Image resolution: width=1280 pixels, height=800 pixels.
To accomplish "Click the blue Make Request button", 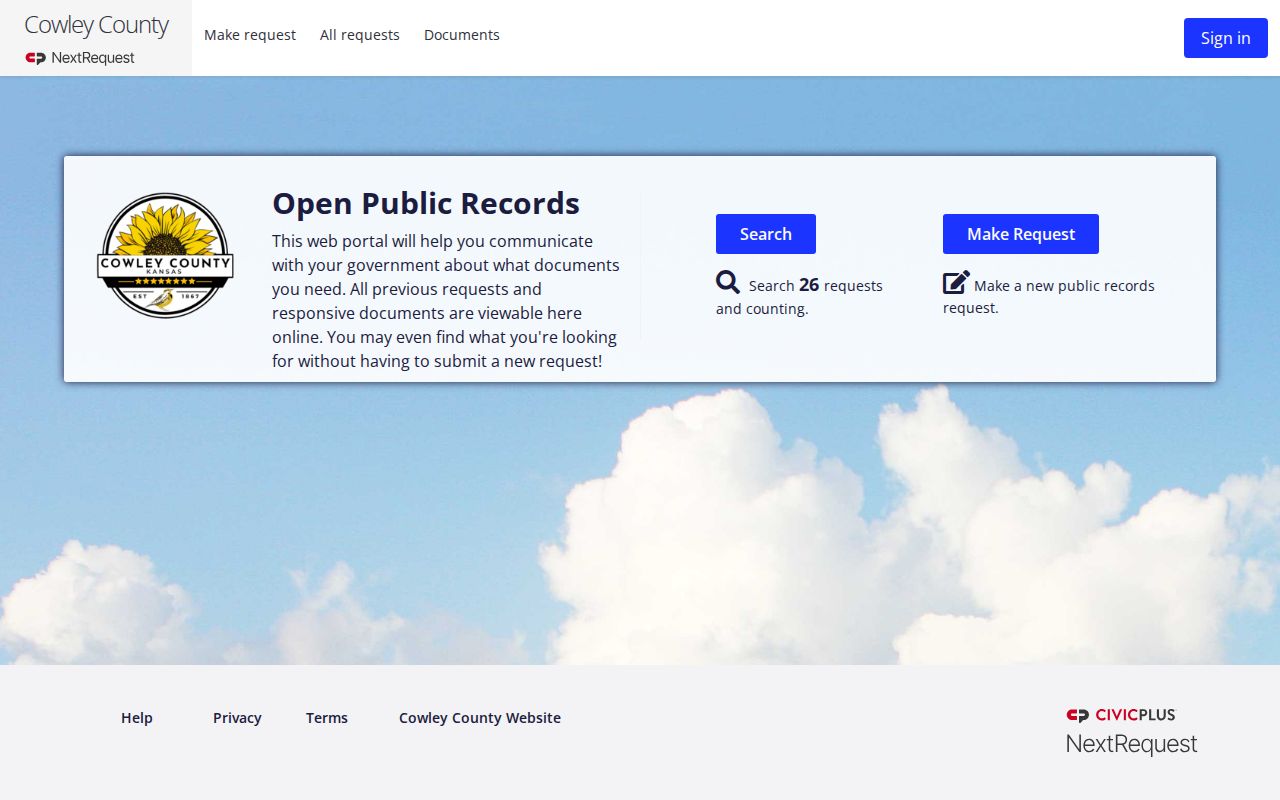I will point(1021,234).
